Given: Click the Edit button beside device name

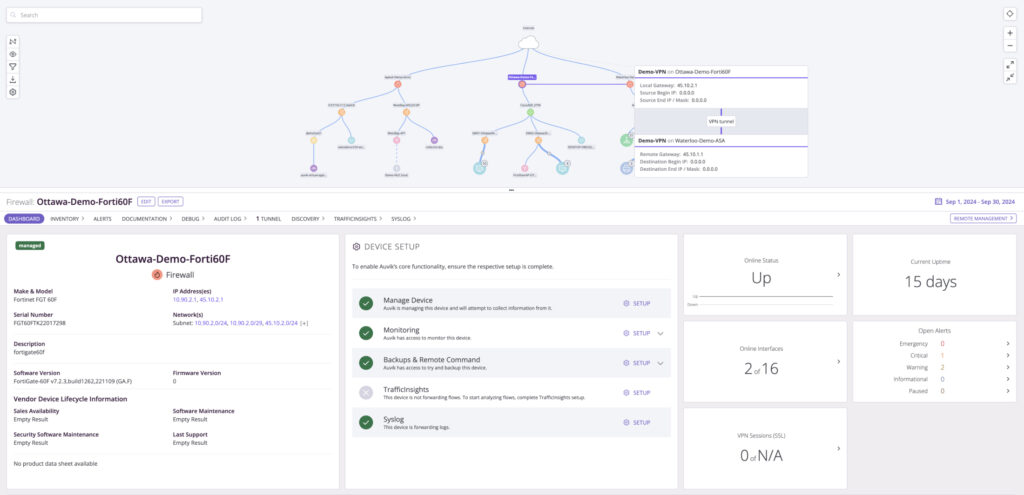Looking at the screenshot, I should [x=145, y=201].
